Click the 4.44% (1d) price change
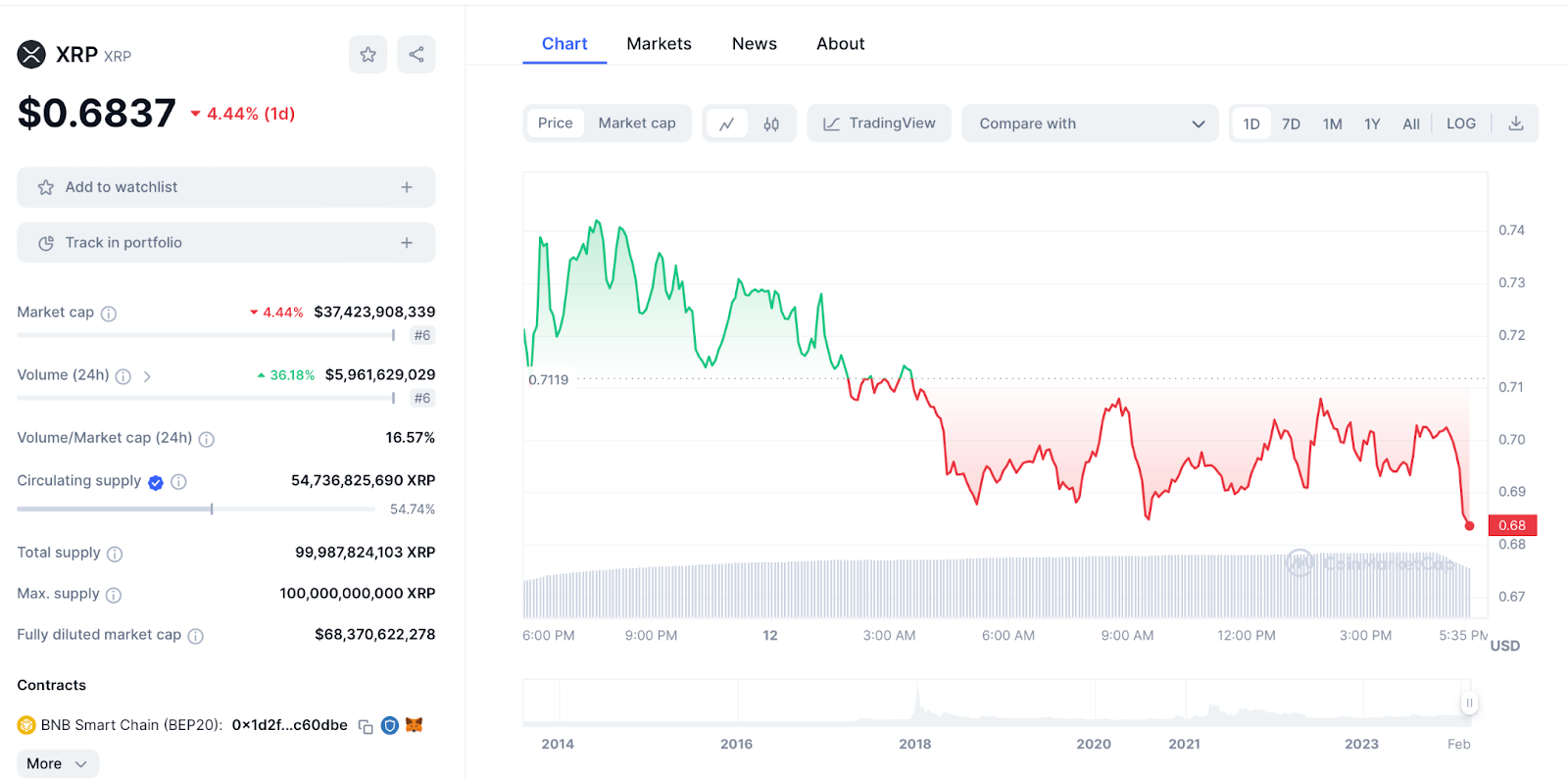Viewport: 1568px width, 779px height. tap(242, 114)
